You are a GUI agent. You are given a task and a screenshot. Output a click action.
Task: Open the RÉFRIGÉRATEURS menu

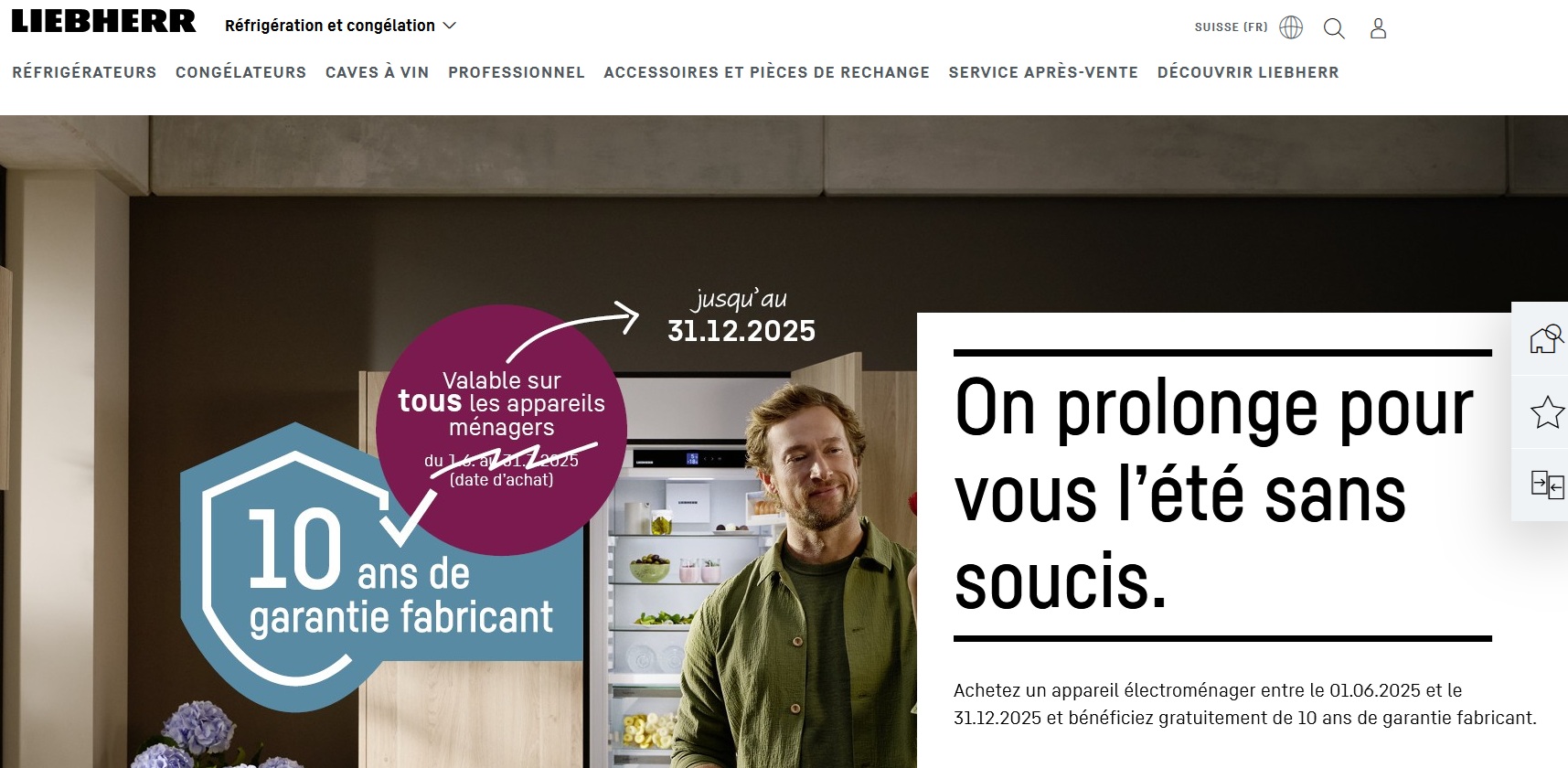84,72
